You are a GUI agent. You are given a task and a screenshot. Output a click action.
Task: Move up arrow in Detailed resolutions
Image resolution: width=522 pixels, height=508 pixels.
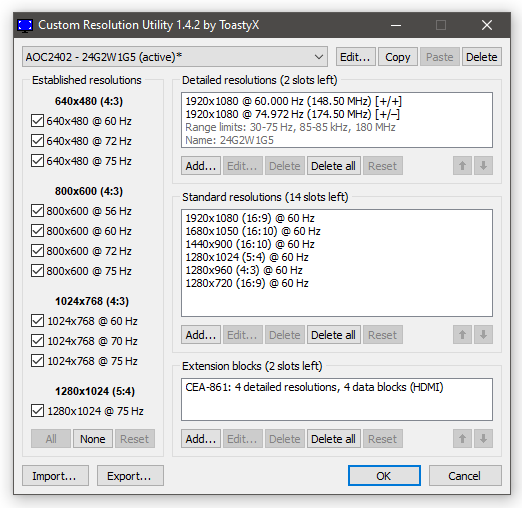point(462,166)
